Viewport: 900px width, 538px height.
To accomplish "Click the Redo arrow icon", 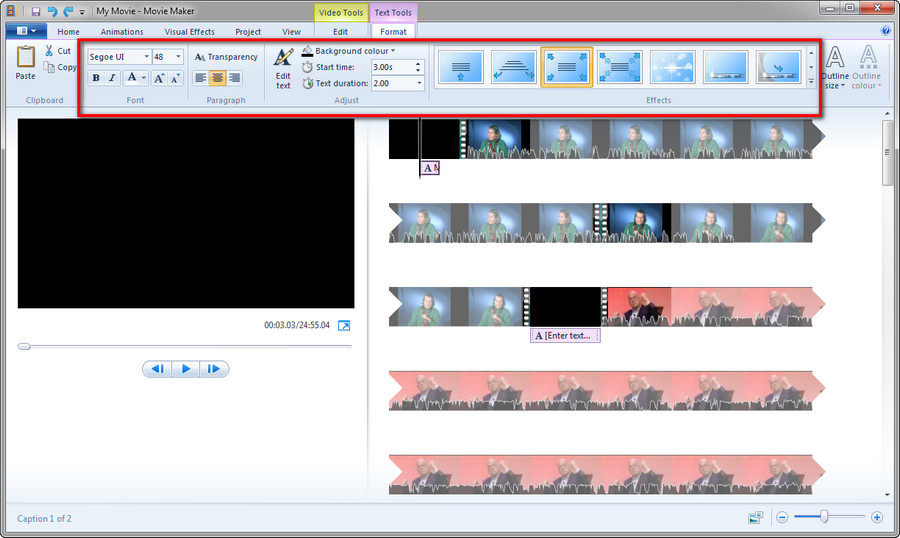I will point(68,11).
